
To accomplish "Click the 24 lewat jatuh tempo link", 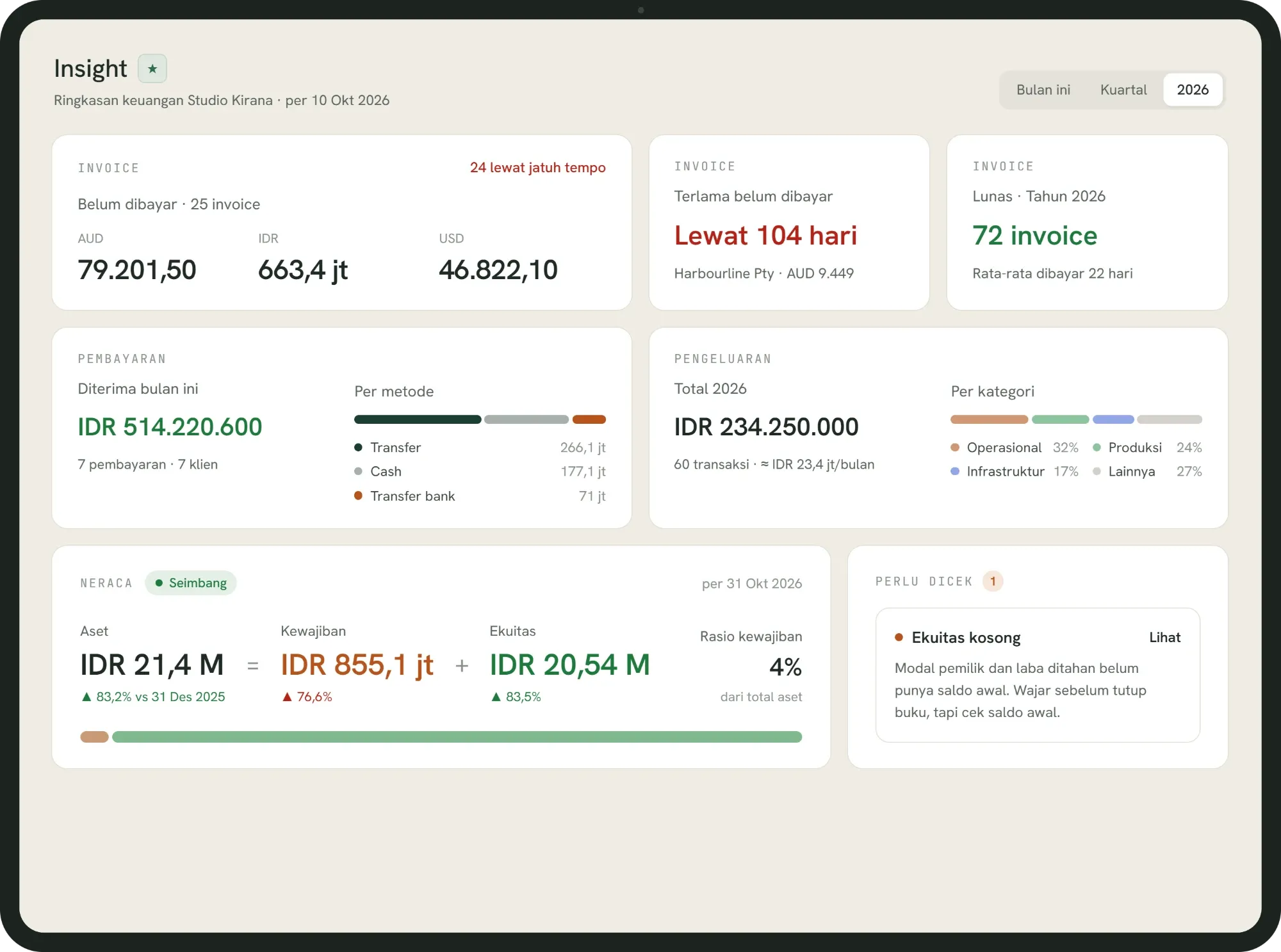I will point(537,168).
